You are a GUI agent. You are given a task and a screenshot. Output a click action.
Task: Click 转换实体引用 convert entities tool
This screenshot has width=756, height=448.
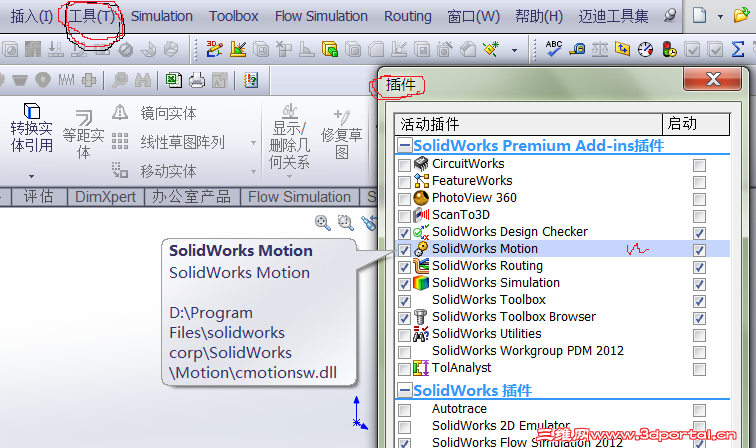pos(31,128)
